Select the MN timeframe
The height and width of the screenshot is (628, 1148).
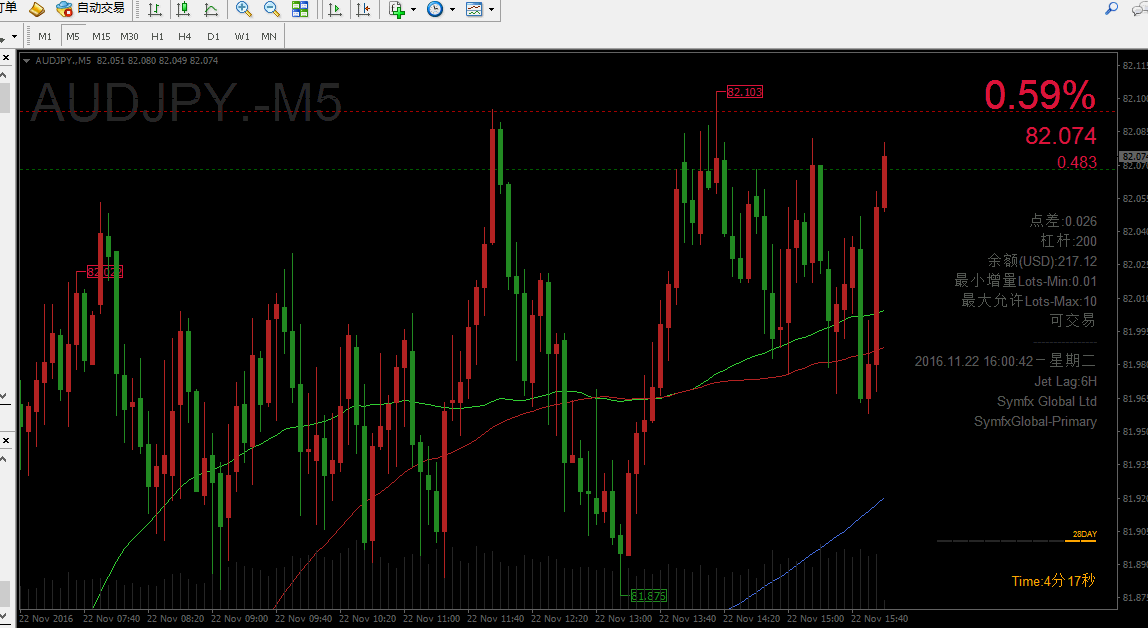(269, 36)
